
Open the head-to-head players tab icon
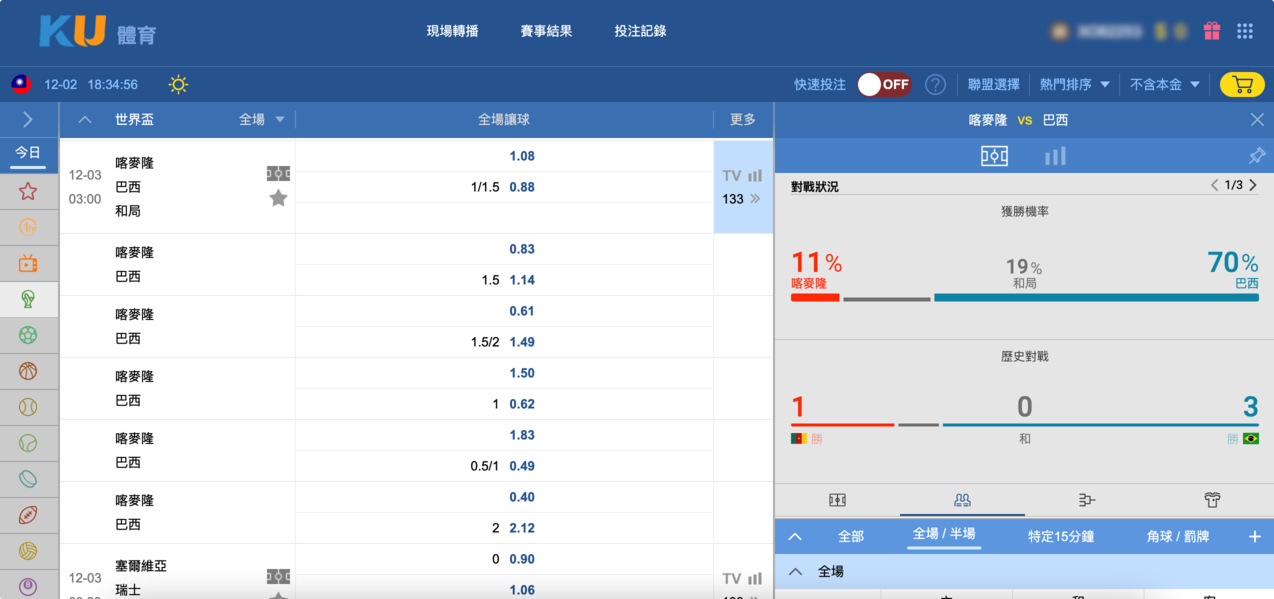click(962, 500)
